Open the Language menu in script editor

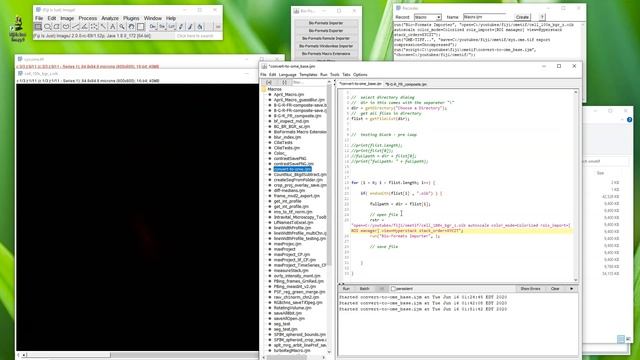287,75
